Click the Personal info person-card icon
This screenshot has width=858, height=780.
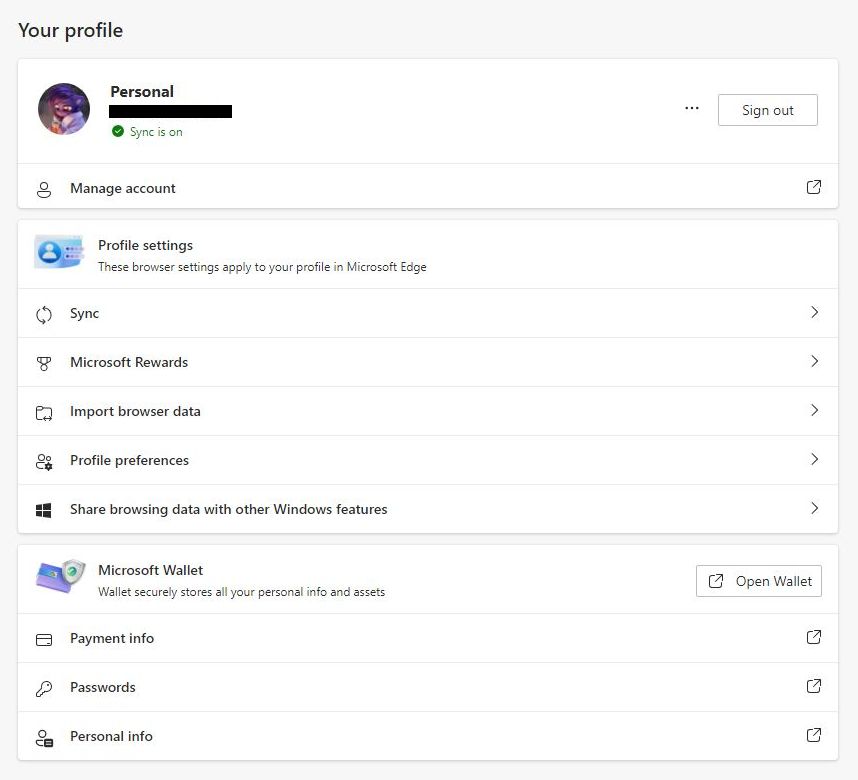tap(44, 738)
